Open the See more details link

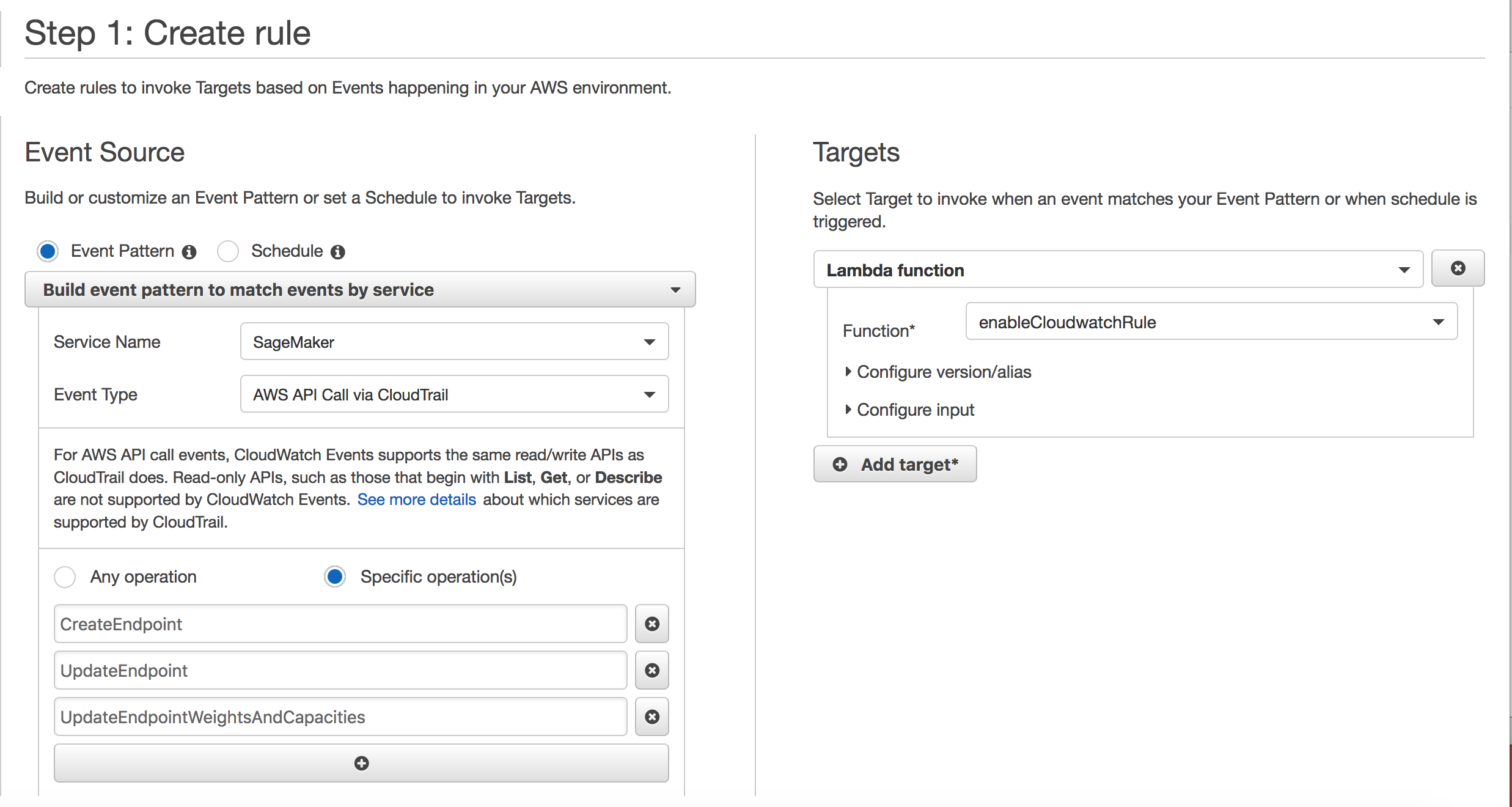click(416, 499)
